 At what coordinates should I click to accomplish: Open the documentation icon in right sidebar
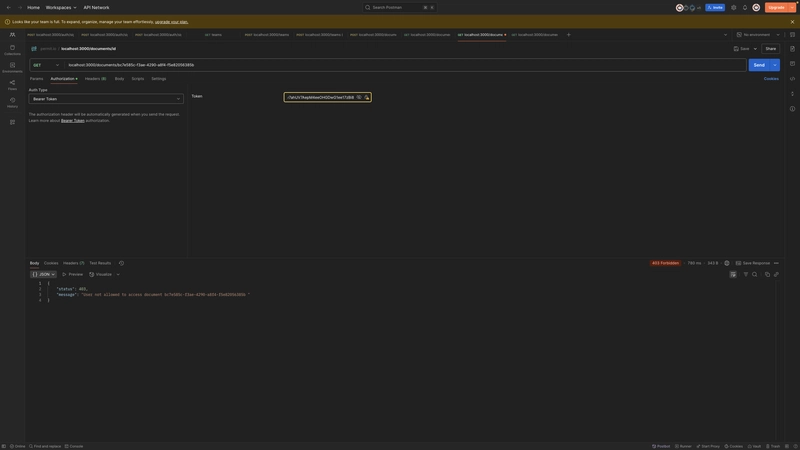tap(792, 49)
